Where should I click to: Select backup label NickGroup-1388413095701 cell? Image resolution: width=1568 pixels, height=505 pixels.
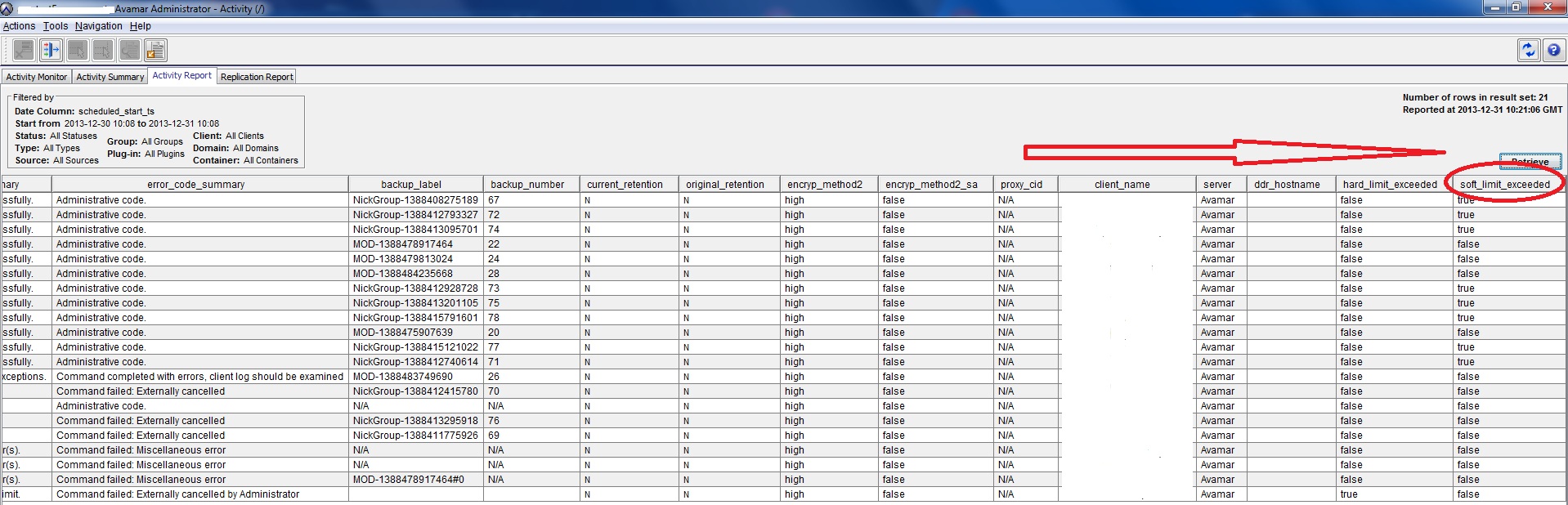click(415, 230)
